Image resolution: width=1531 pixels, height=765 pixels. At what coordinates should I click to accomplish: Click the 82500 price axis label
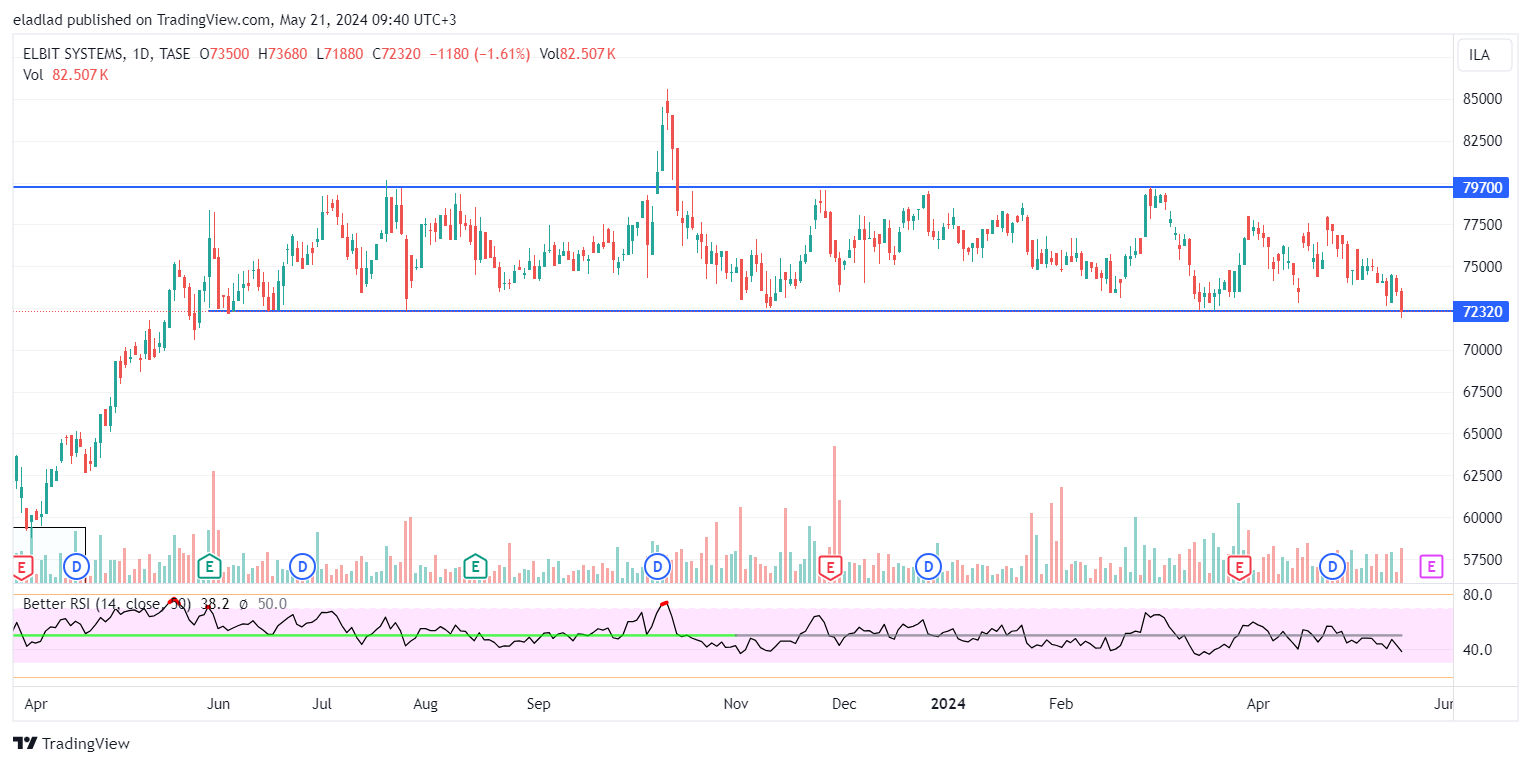click(1482, 141)
